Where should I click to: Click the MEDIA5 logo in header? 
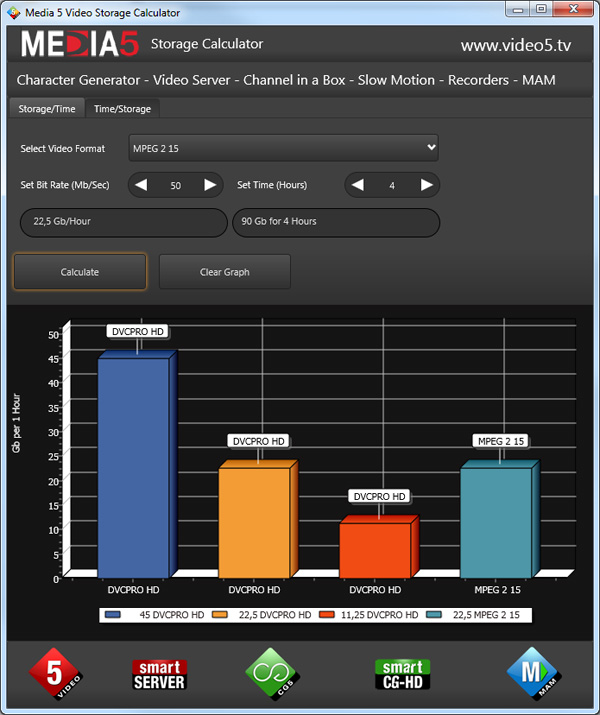click(x=80, y=44)
